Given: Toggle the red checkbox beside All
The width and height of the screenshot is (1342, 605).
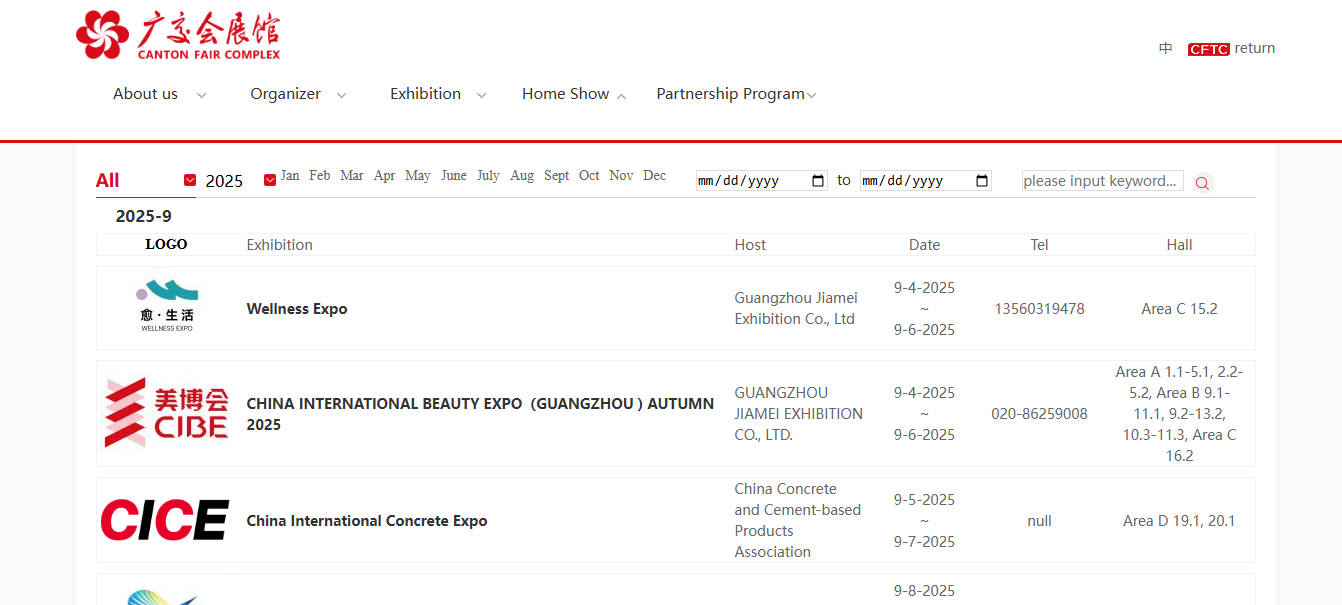Looking at the screenshot, I should (189, 179).
